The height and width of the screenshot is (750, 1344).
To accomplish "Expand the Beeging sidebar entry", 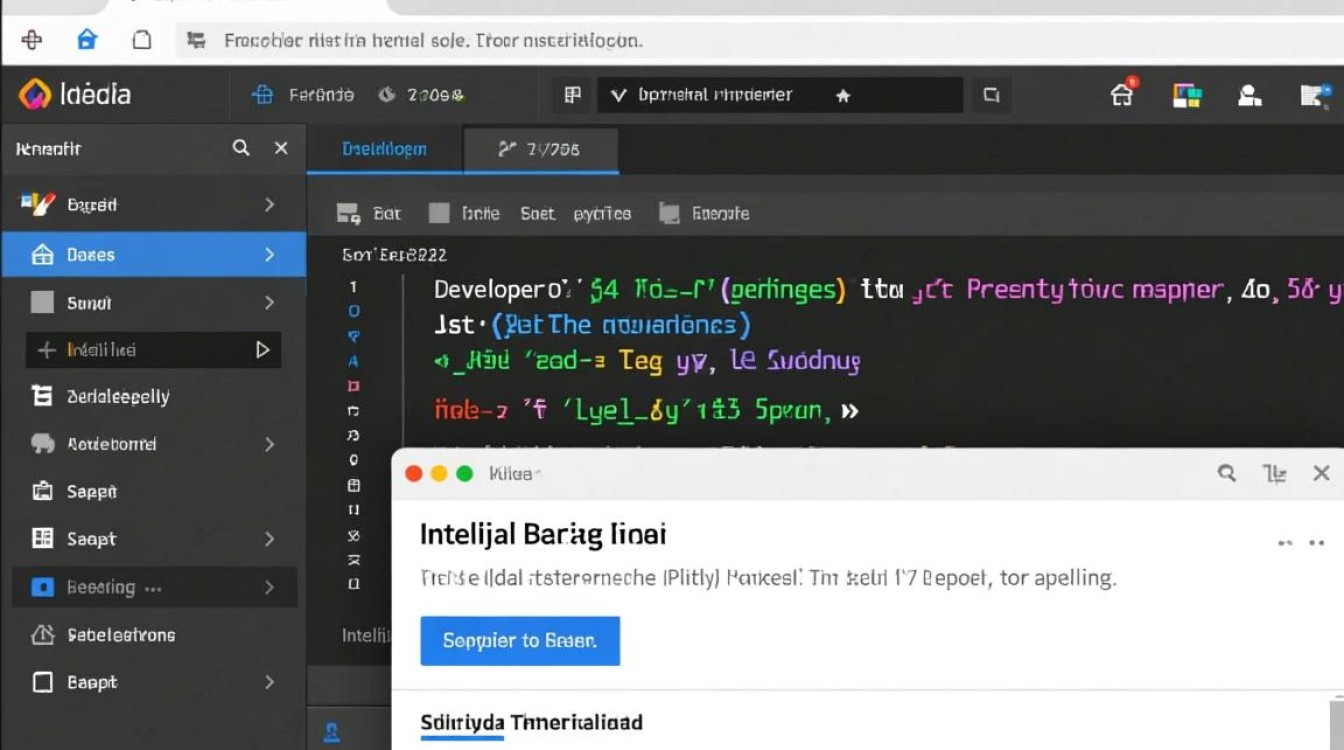I will tap(269, 587).
